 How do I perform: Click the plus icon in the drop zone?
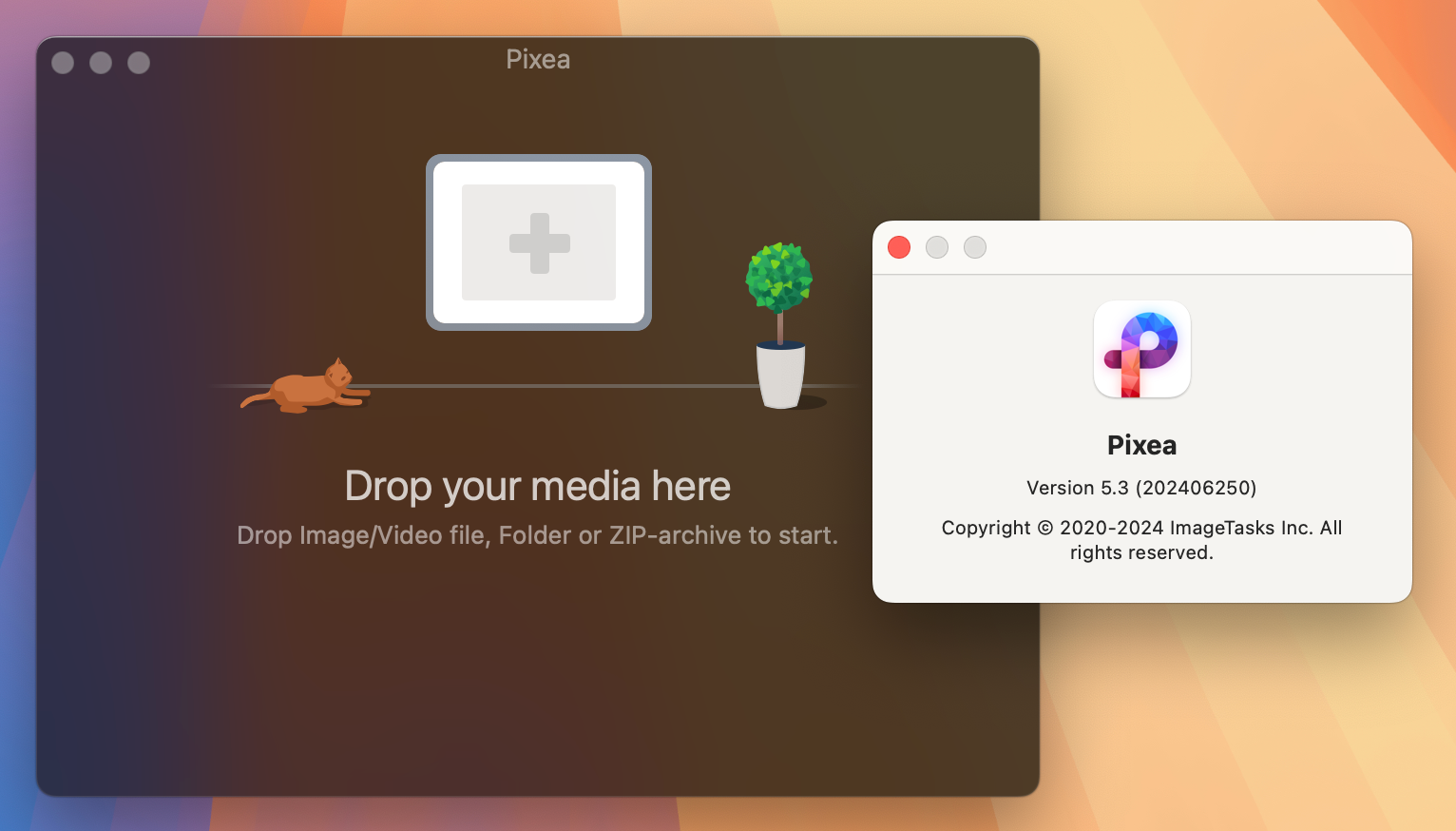[x=539, y=243]
